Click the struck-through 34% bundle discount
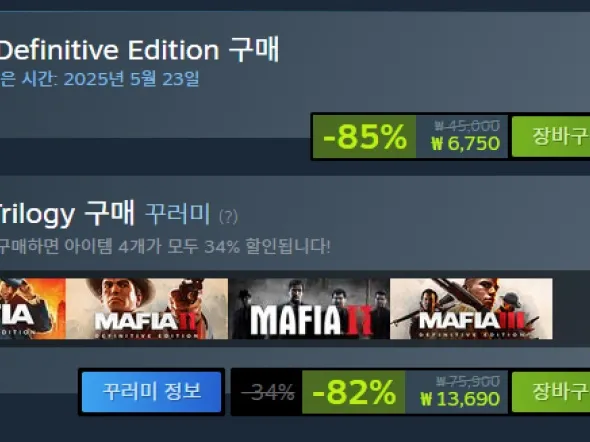The width and height of the screenshot is (590, 442). pyautogui.click(x=268, y=392)
